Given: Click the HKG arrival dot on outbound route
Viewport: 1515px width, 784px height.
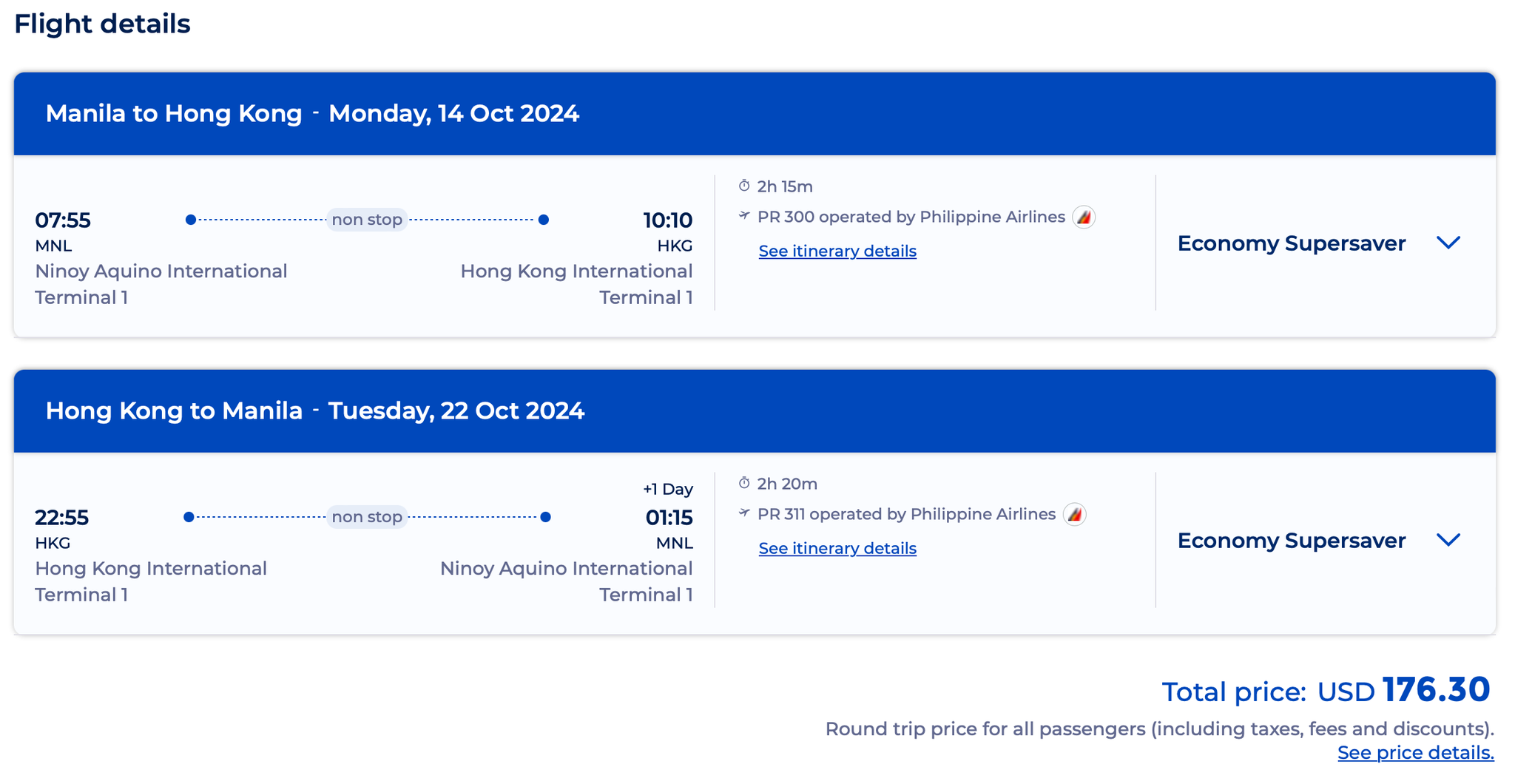Looking at the screenshot, I should click(x=544, y=220).
